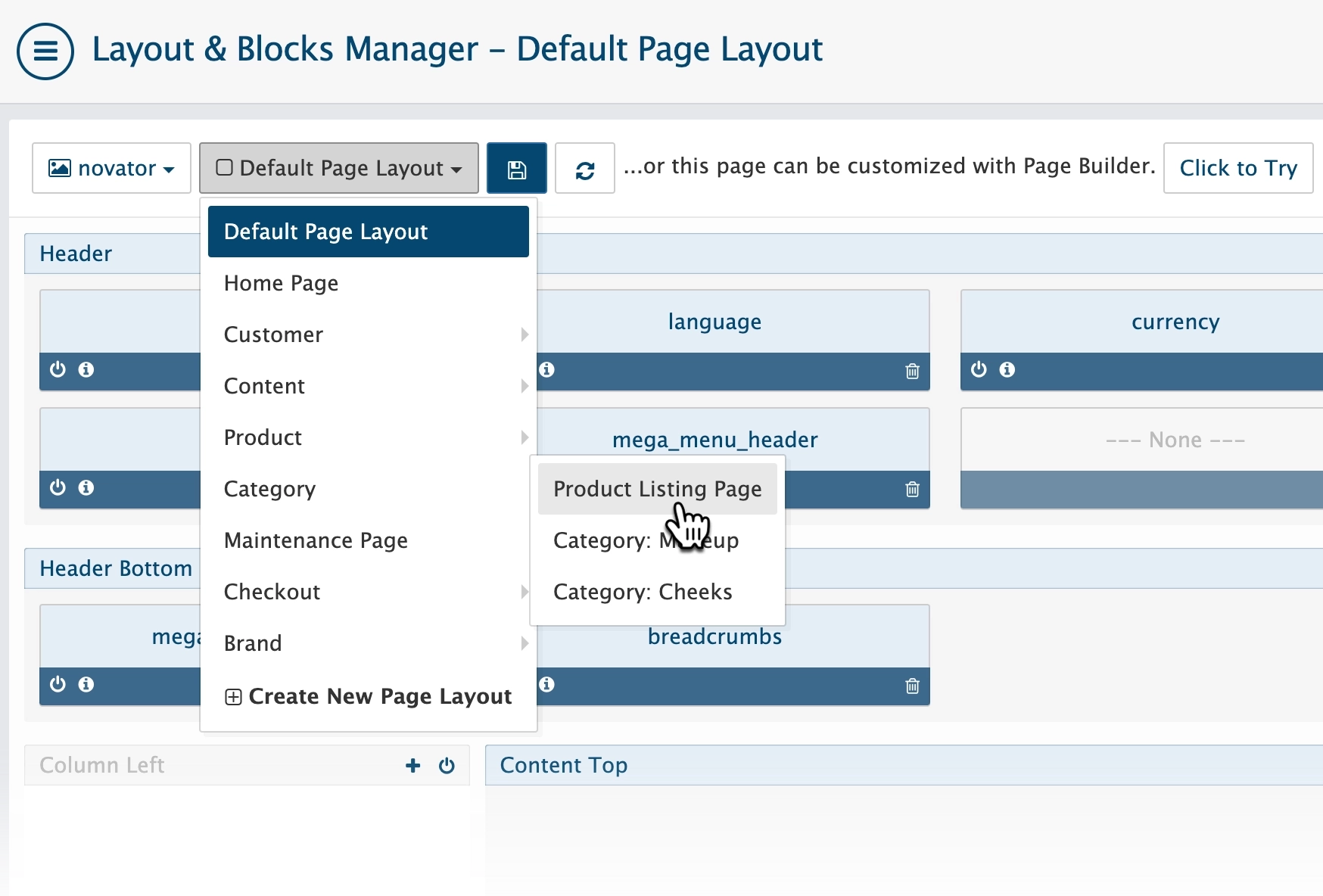The width and height of the screenshot is (1323, 896).
Task: Select Category: Cheeks submenu item
Action: pos(642,592)
